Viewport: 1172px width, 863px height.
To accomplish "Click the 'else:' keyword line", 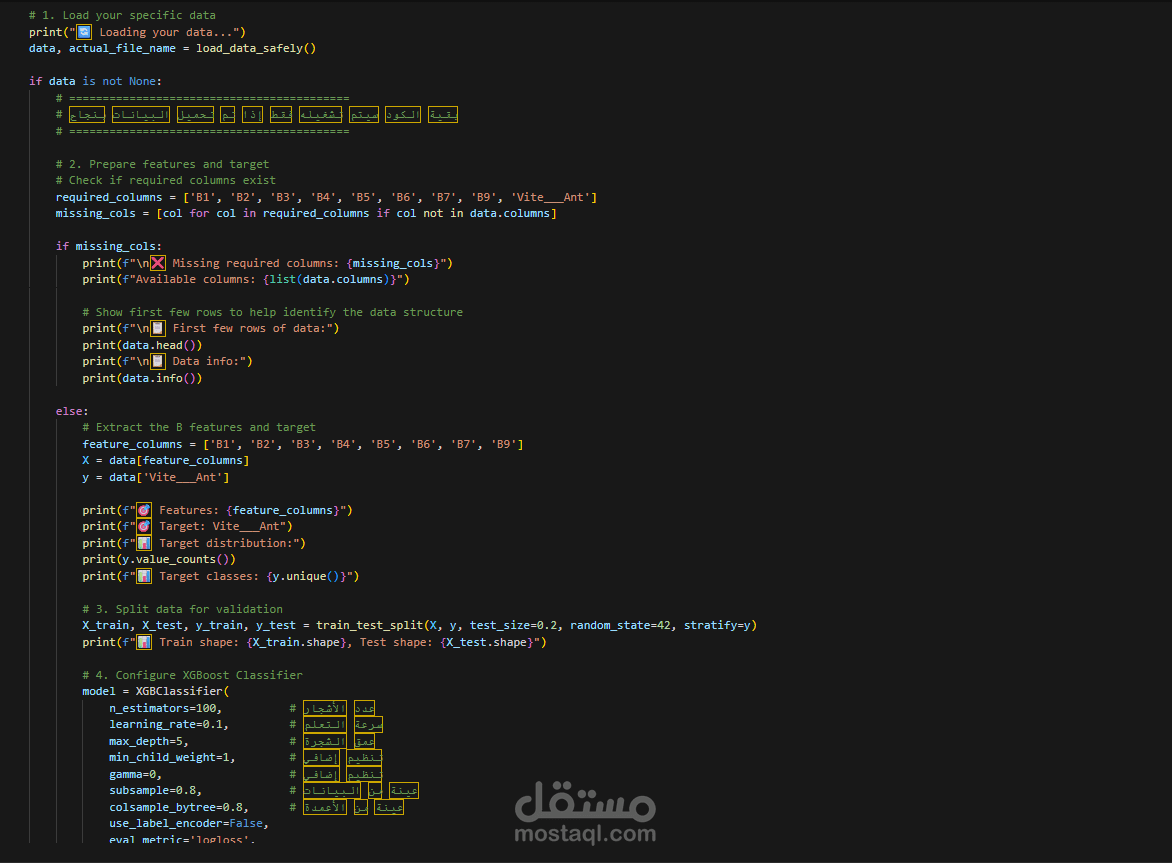I will pos(72,411).
